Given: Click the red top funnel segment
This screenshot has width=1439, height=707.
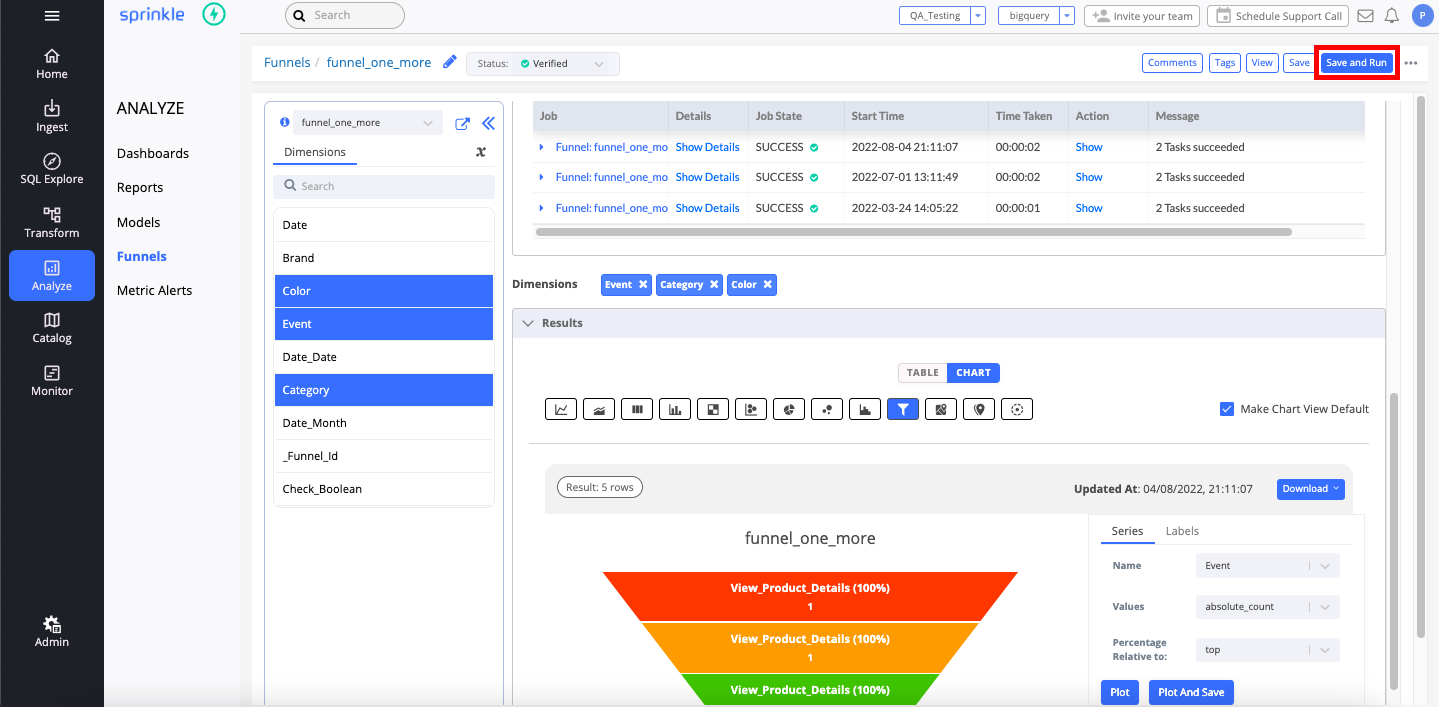Looking at the screenshot, I should pos(810,596).
